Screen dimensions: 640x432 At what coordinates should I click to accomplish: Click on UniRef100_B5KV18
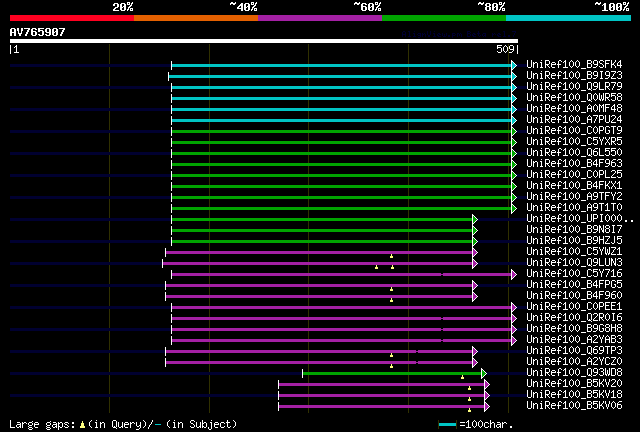pyautogui.click(x=574, y=395)
